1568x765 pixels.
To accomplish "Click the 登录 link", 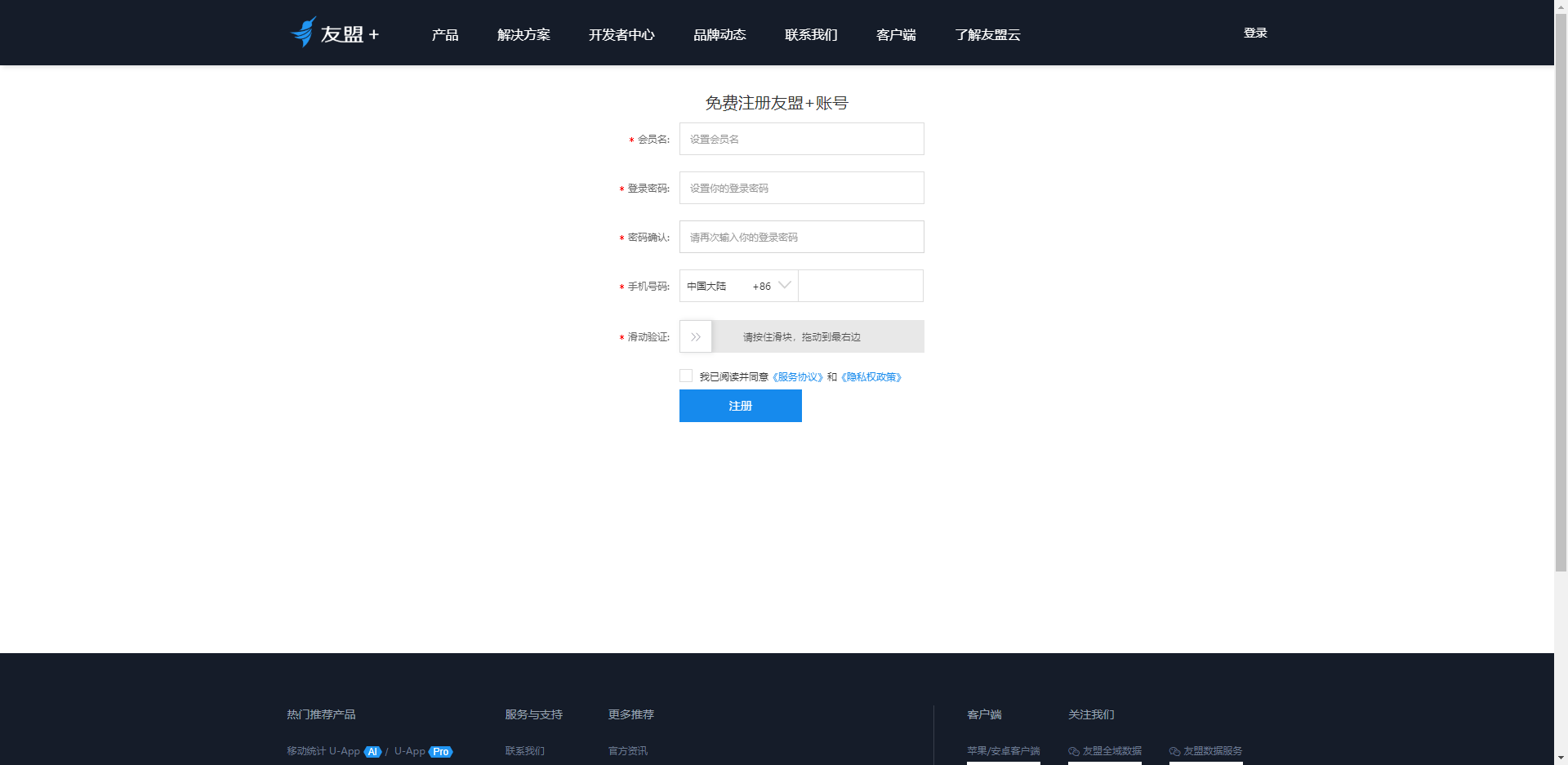I will (x=1255, y=33).
